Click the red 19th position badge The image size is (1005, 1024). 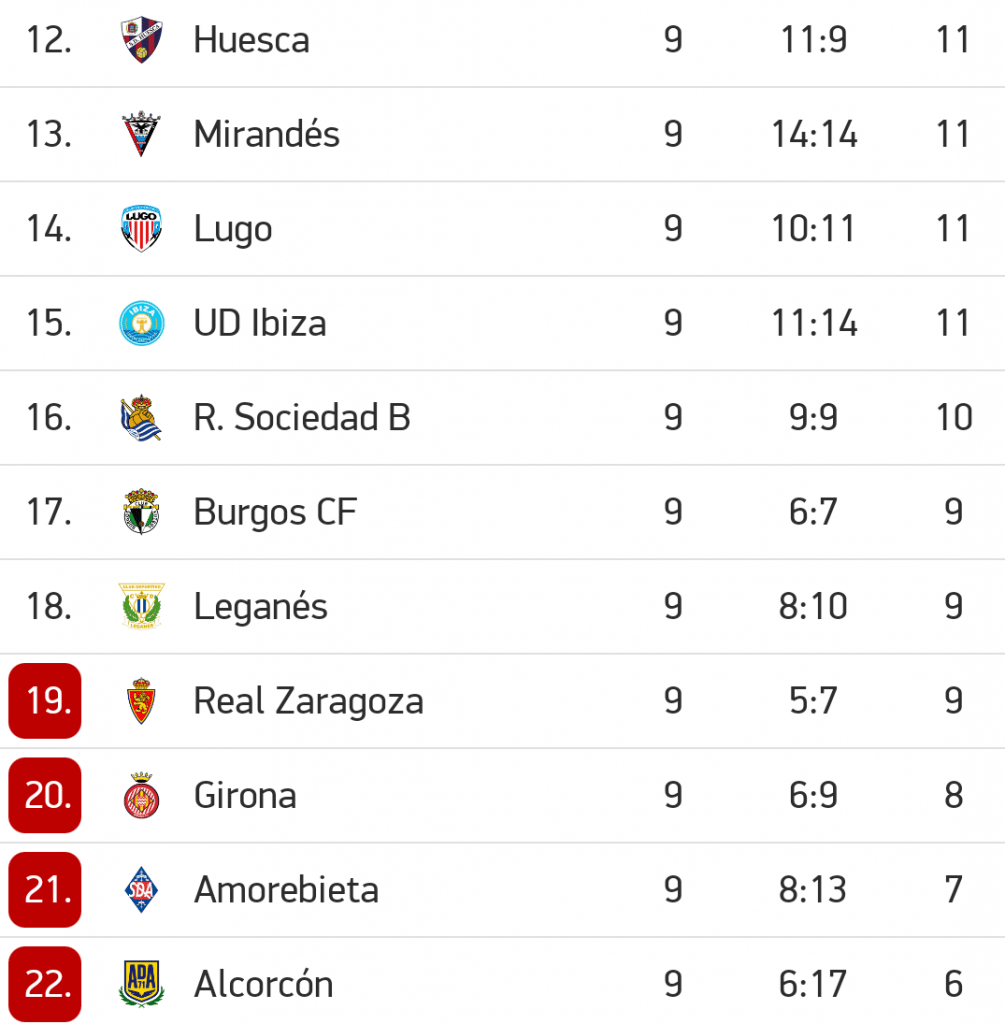(45, 701)
